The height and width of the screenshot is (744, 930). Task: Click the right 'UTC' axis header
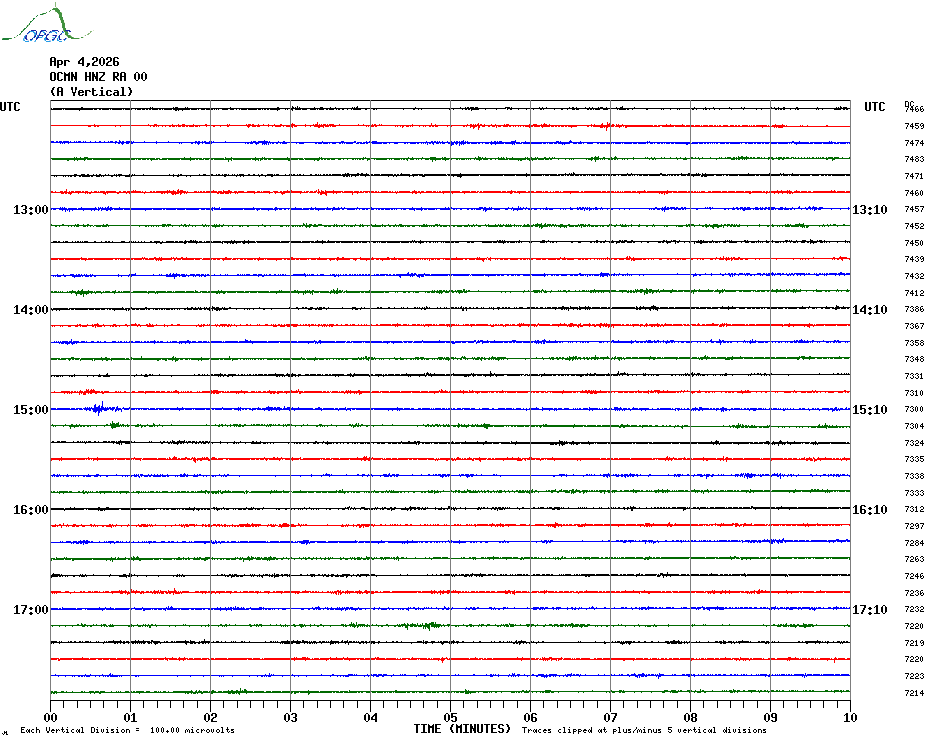[874, 107]
